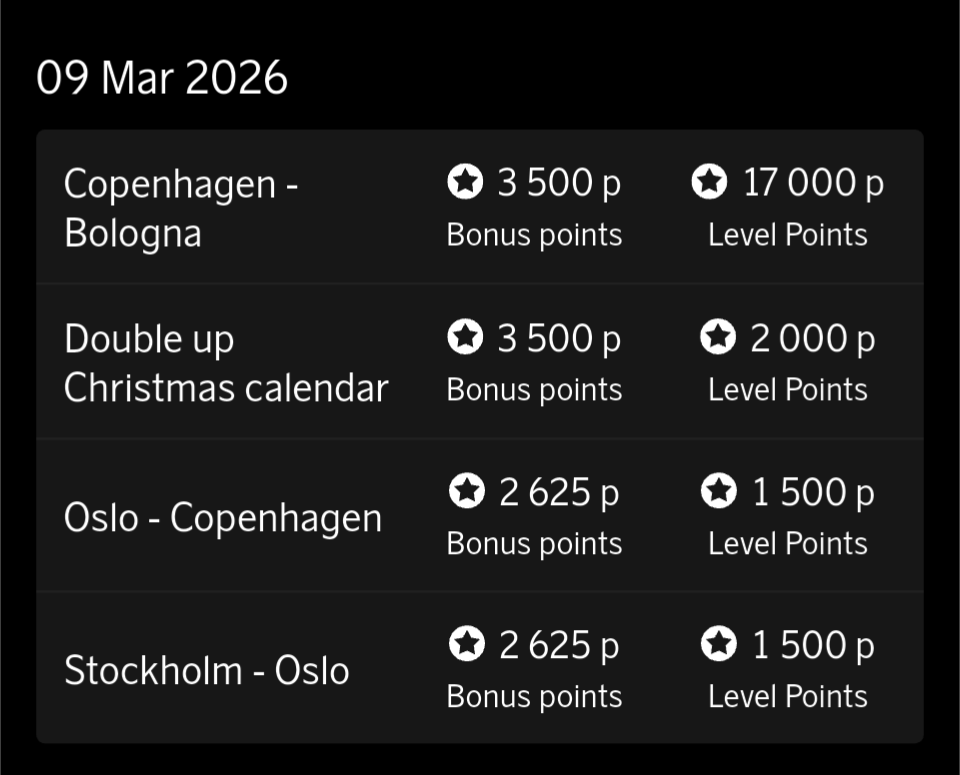Click star icon next to 17 000 p
Viewport: 960px width, 775px height.
click(709, 182)
